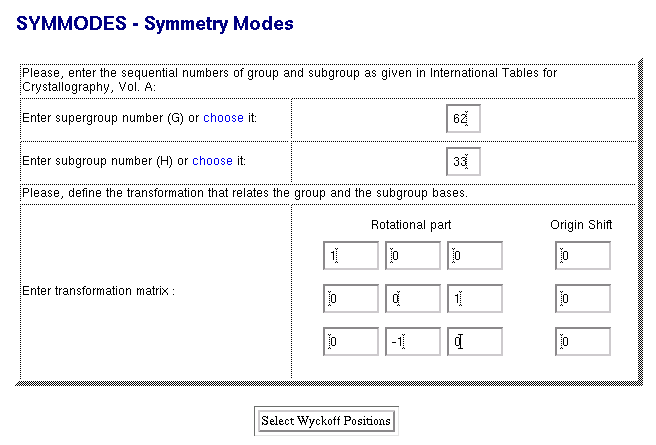Screen dimensions: 656x445
Task: Click the 'Enter transformation matrix' label
Action: (x=98, y=292)
